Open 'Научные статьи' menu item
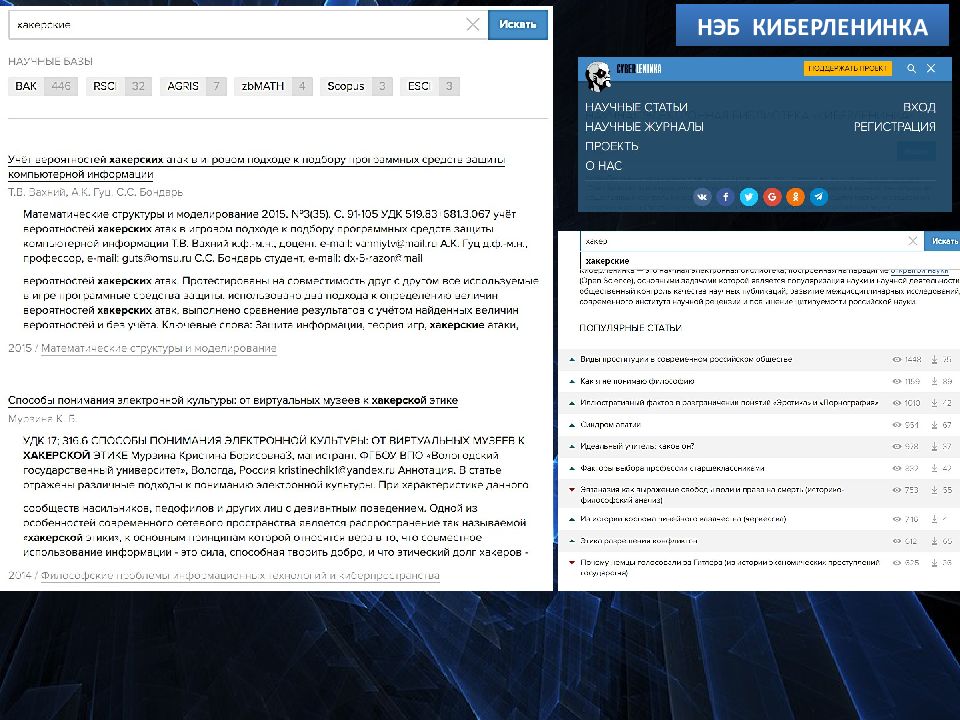960x720 pixels. [x=636, y=107]
